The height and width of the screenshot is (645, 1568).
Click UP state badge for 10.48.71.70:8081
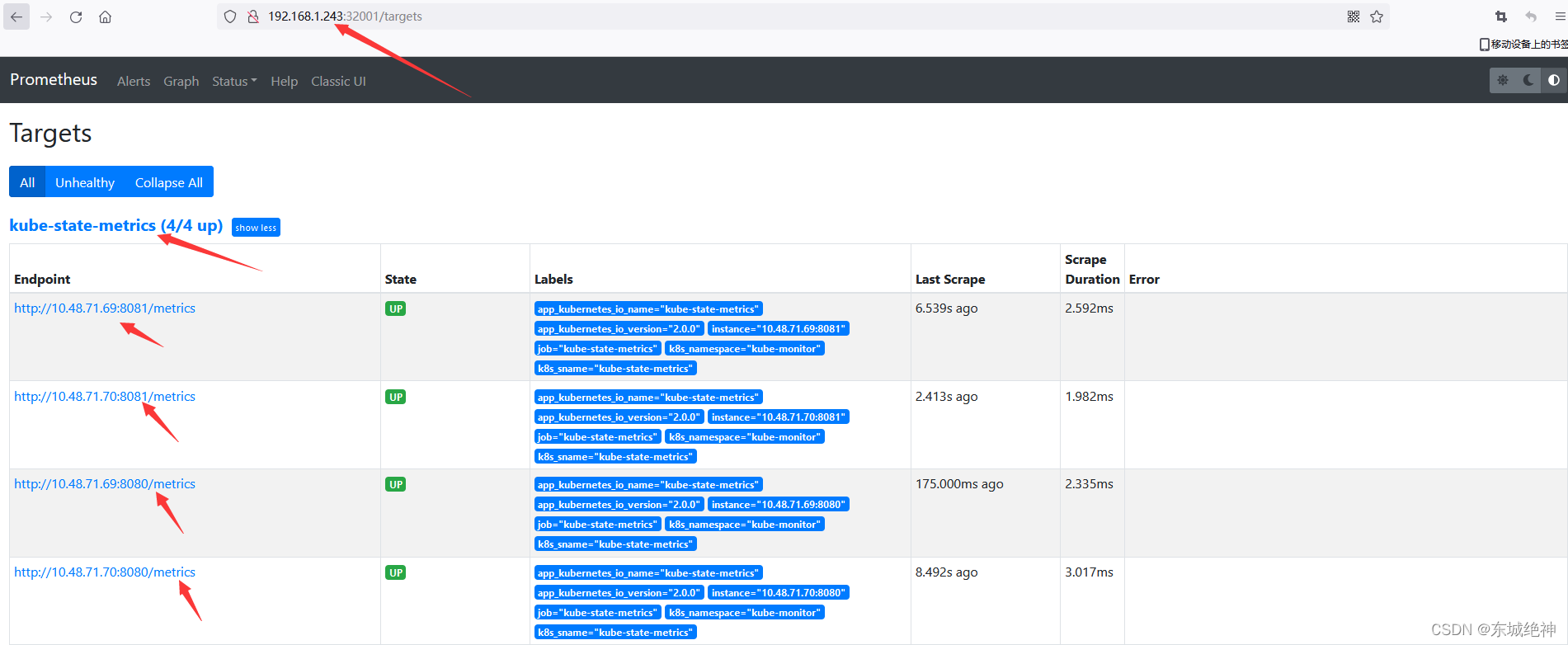click(396, 397)
